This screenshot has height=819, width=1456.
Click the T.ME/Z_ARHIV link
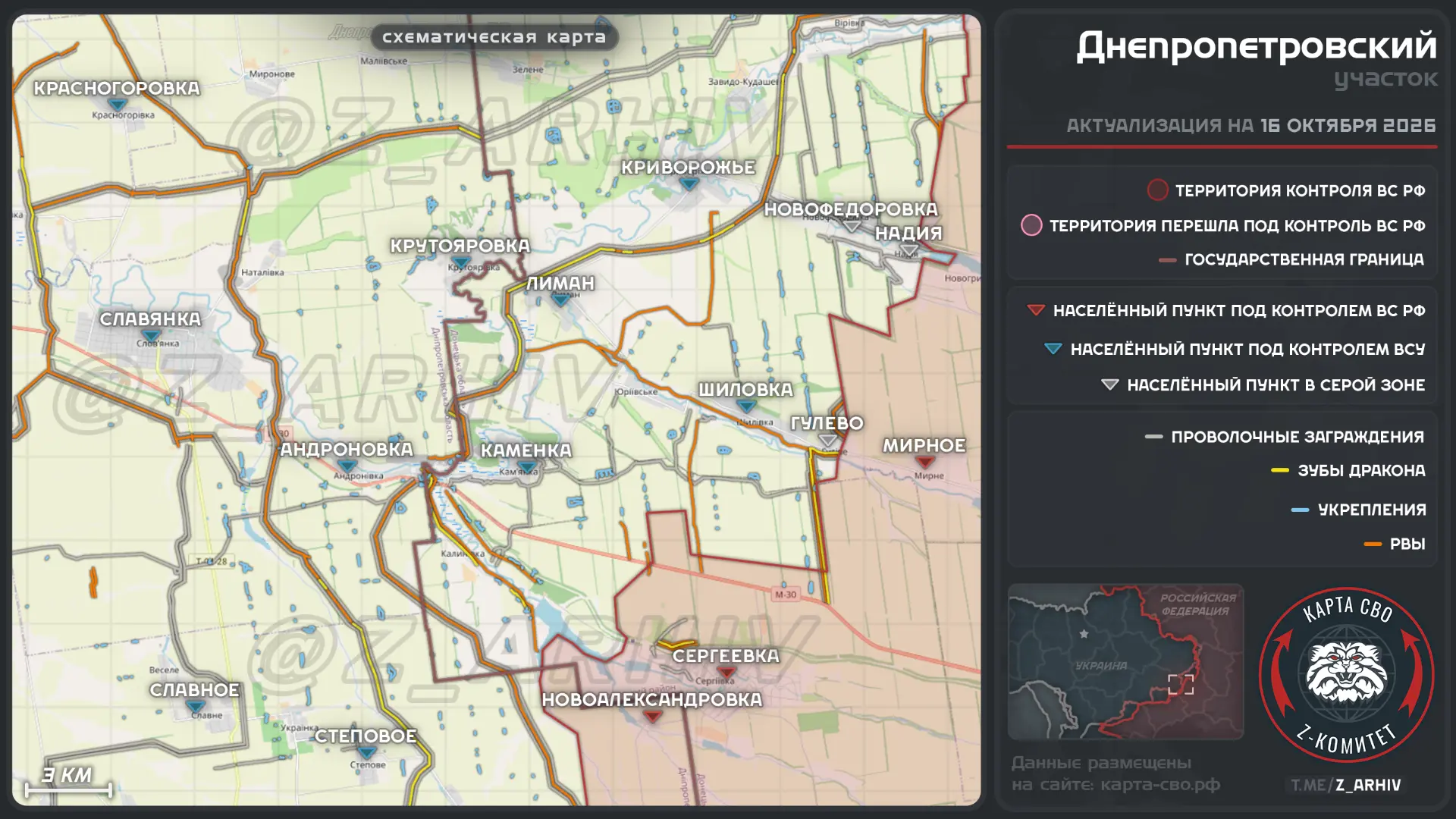1346,786
